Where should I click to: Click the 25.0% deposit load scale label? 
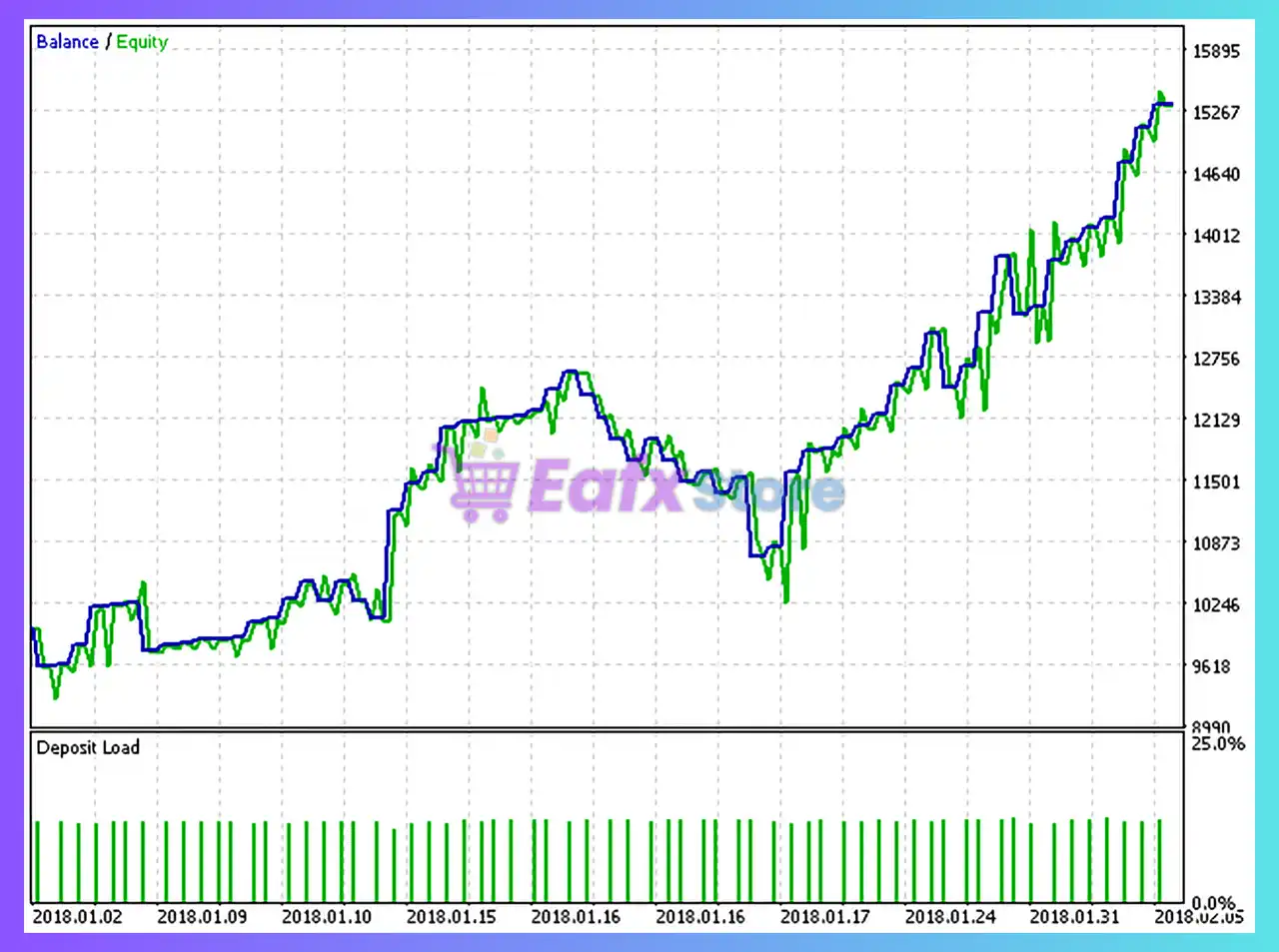(x=1217, y=743)
